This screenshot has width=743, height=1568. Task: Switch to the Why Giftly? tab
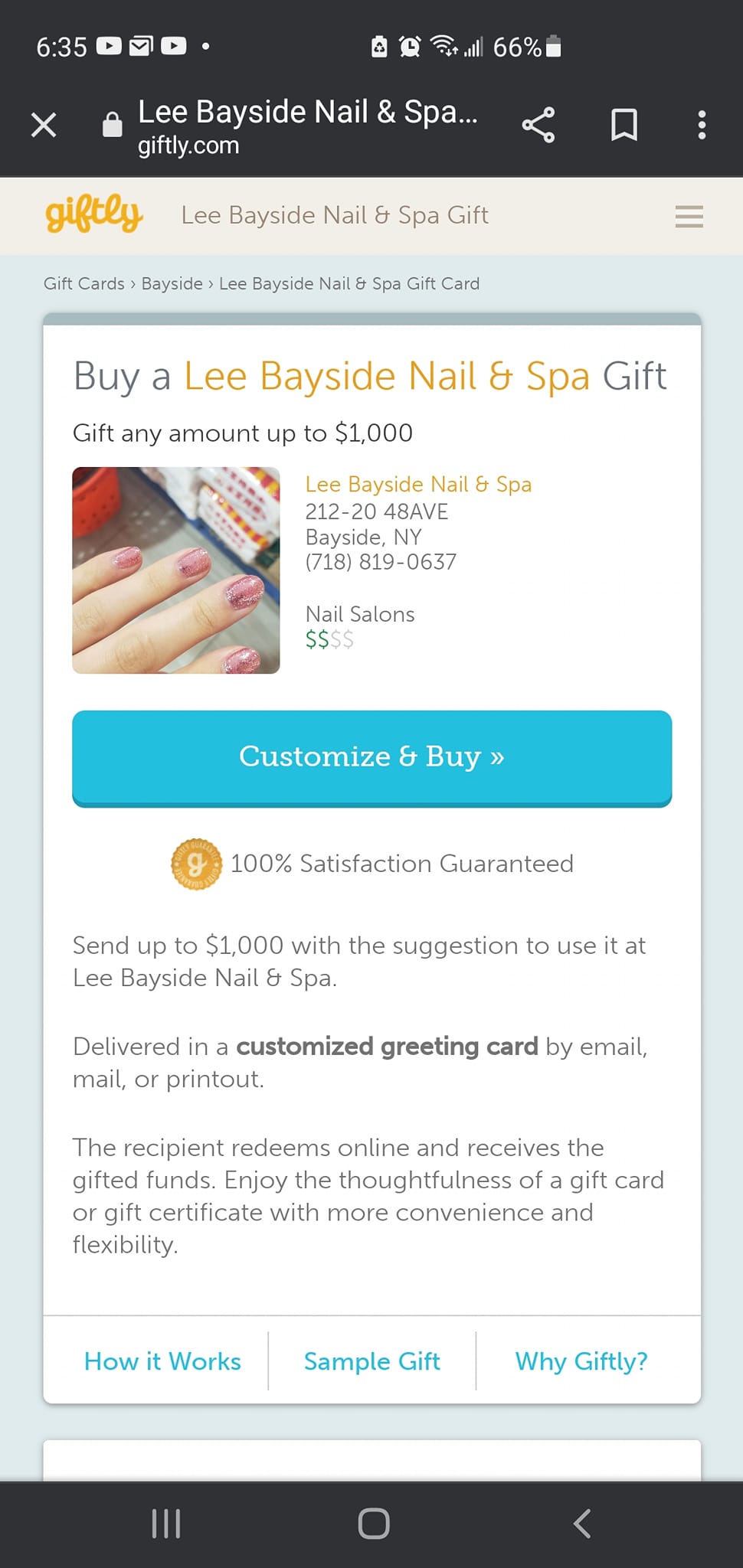tap(581, 1361)
